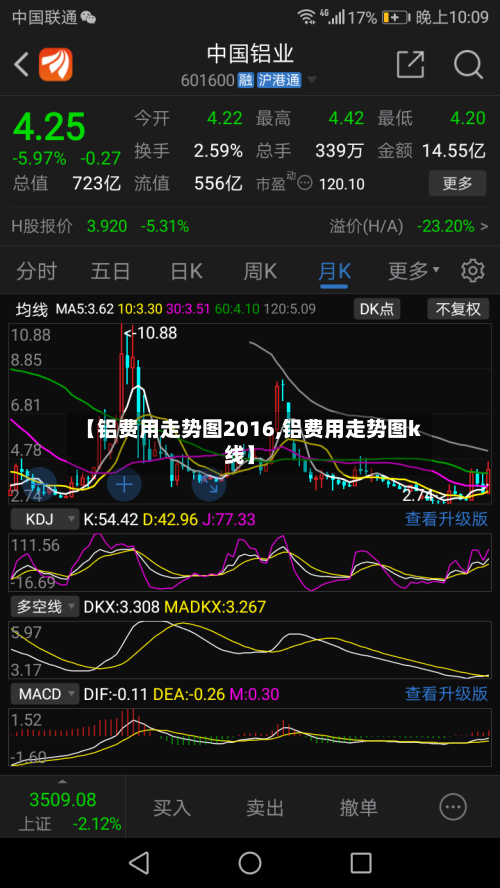Tap the diagonal arrow circle on chart
This screenshot has height=888, width=500.
click(x=209, y=484)
